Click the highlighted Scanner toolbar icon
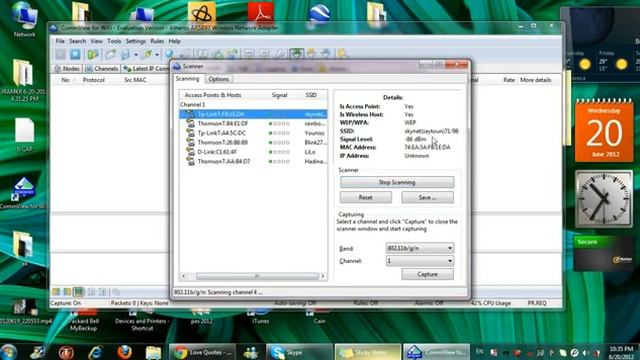This screenshot has height=360, width=640. 297,53
